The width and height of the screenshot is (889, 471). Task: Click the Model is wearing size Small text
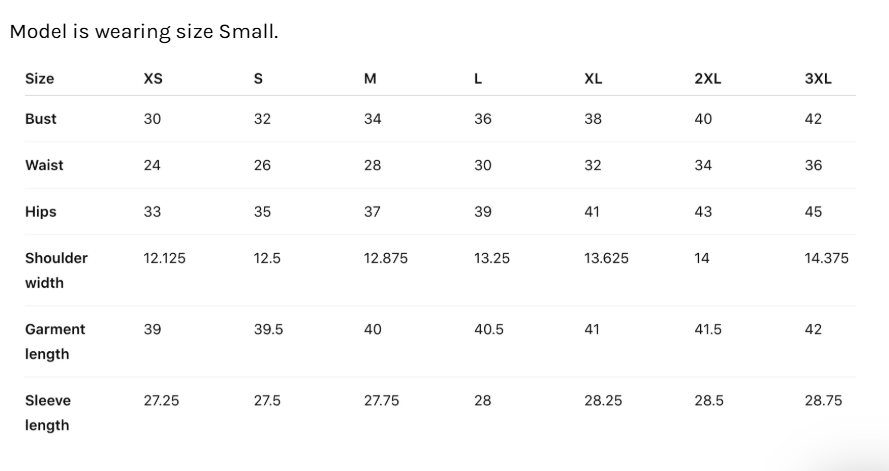click(144, 31)
